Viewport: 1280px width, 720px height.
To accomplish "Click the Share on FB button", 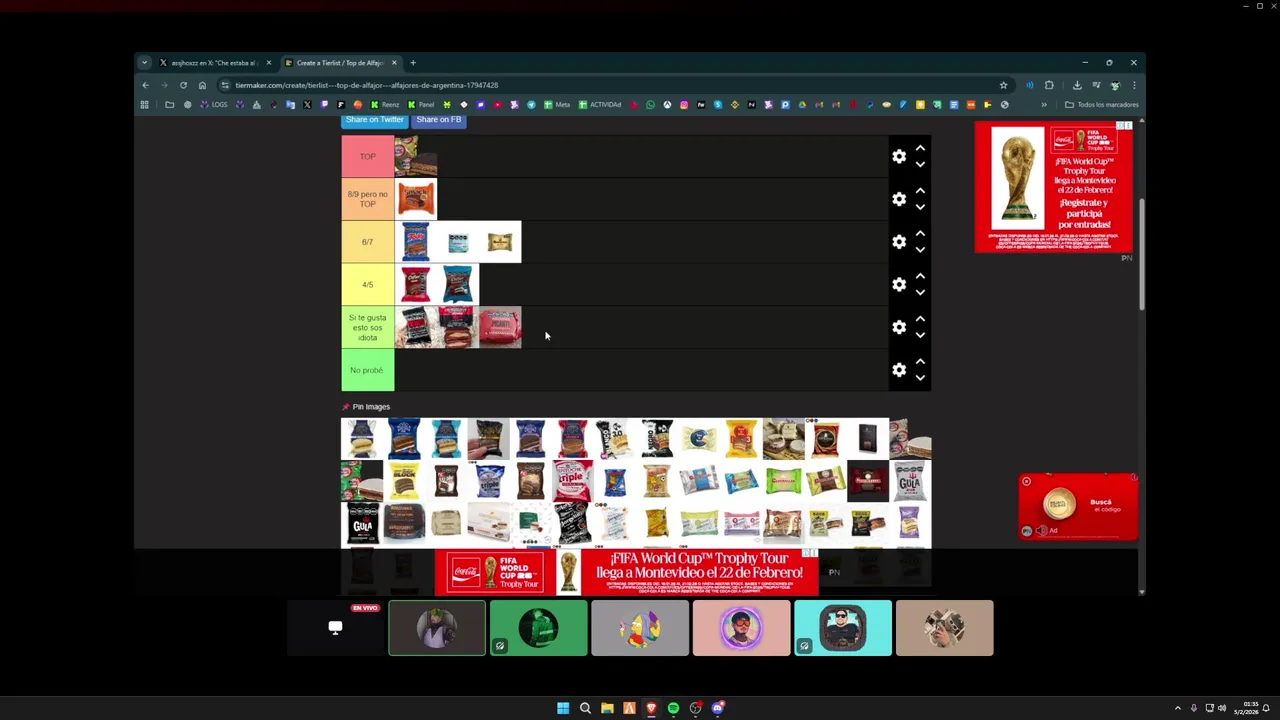I will click(439, 120).
